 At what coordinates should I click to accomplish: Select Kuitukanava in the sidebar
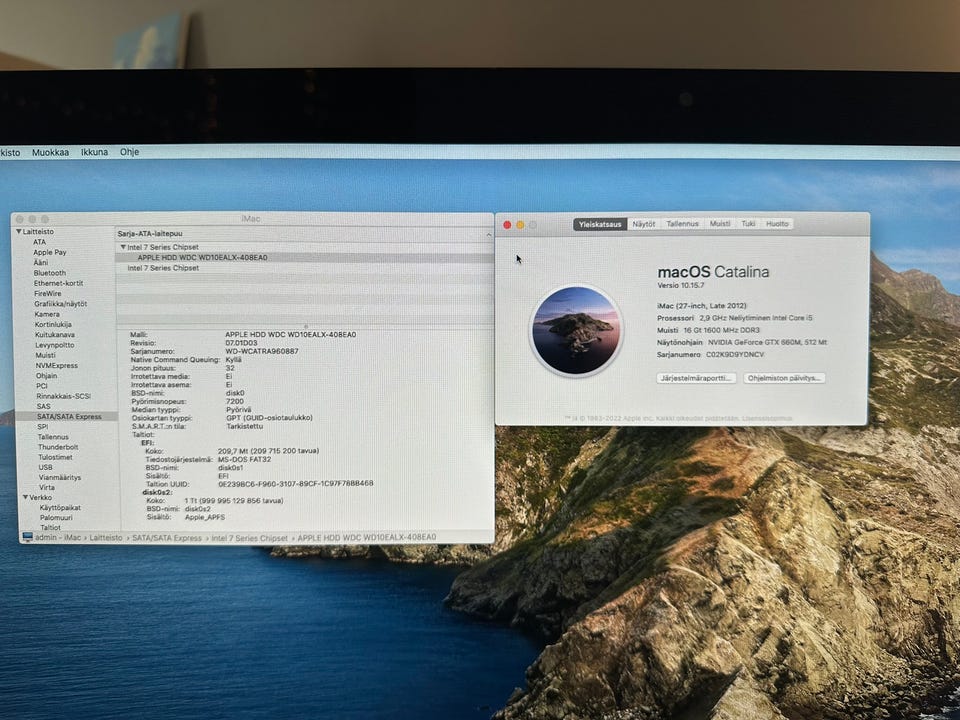point(54,335)
